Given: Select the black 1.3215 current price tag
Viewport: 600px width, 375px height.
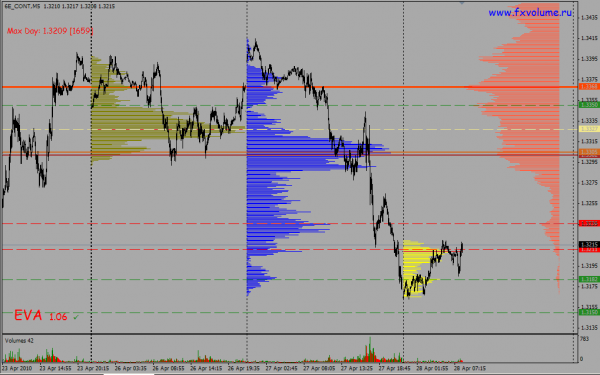Looking at the screenshot, I should [x=589, y=244].
